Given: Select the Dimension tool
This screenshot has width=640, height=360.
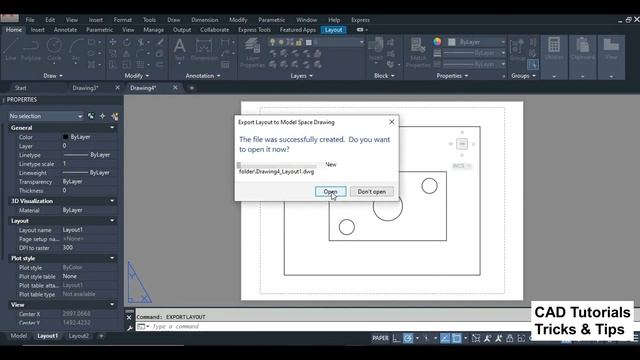Looking at the screenshot, I should coord(204,50).
